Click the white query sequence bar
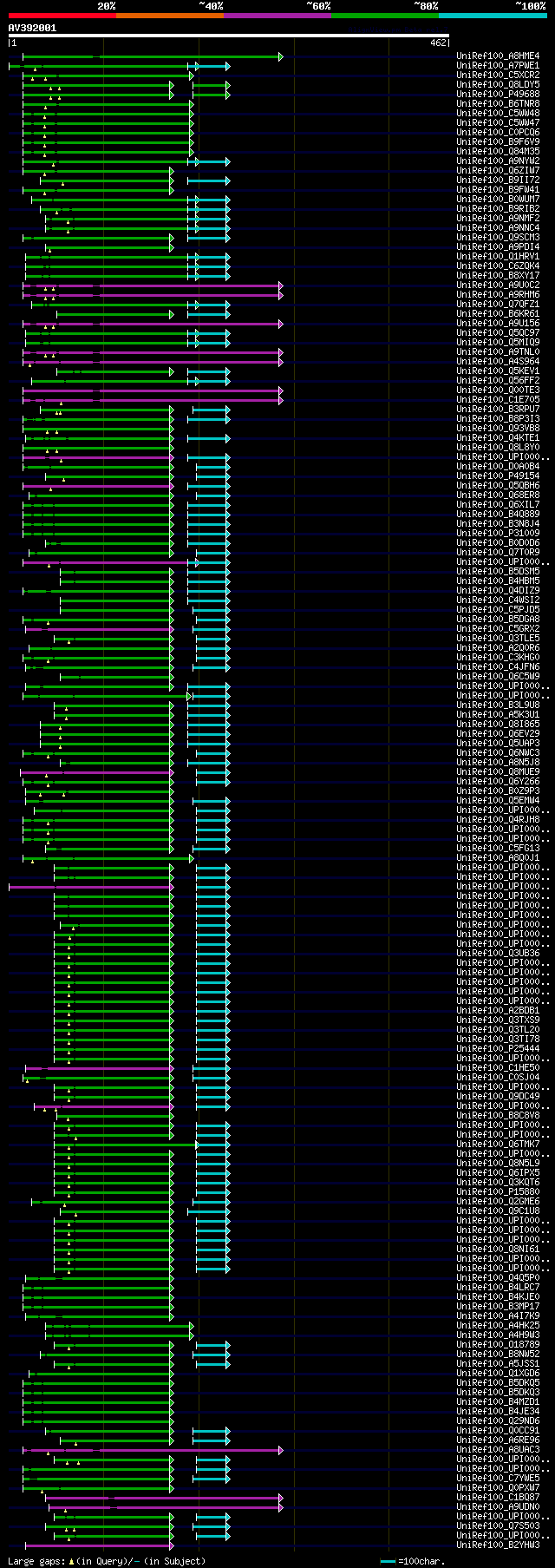This screenshot has width=555, height=1568. (x=228, y=36)
